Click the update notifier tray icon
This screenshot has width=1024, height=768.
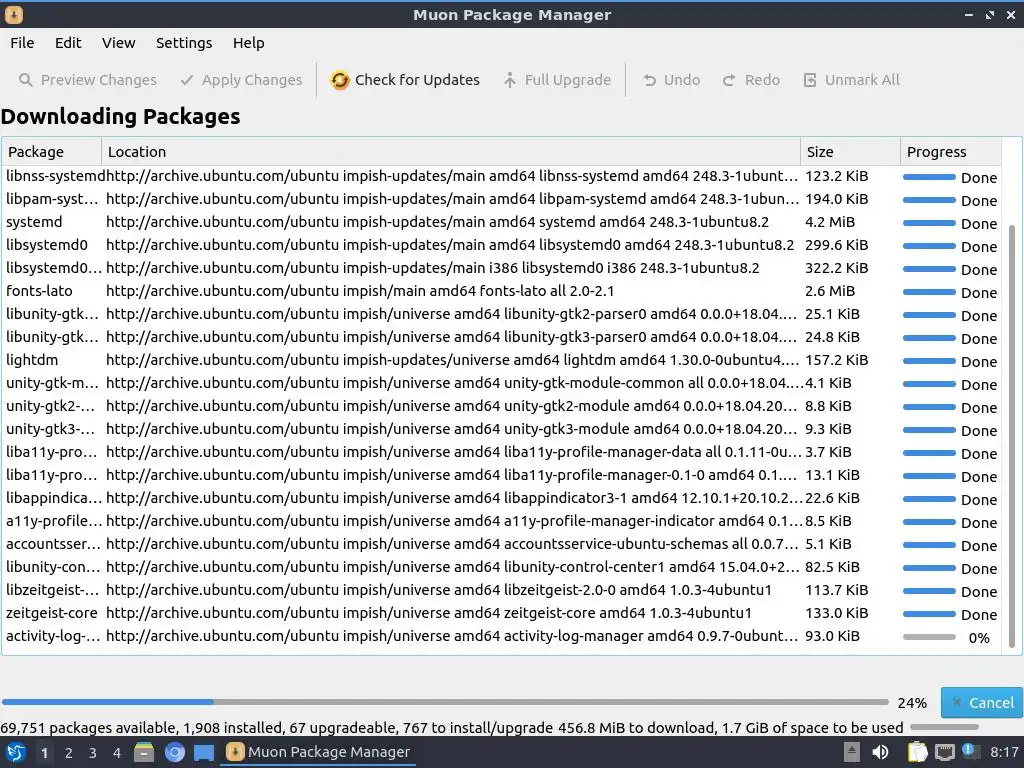[970, 751]
